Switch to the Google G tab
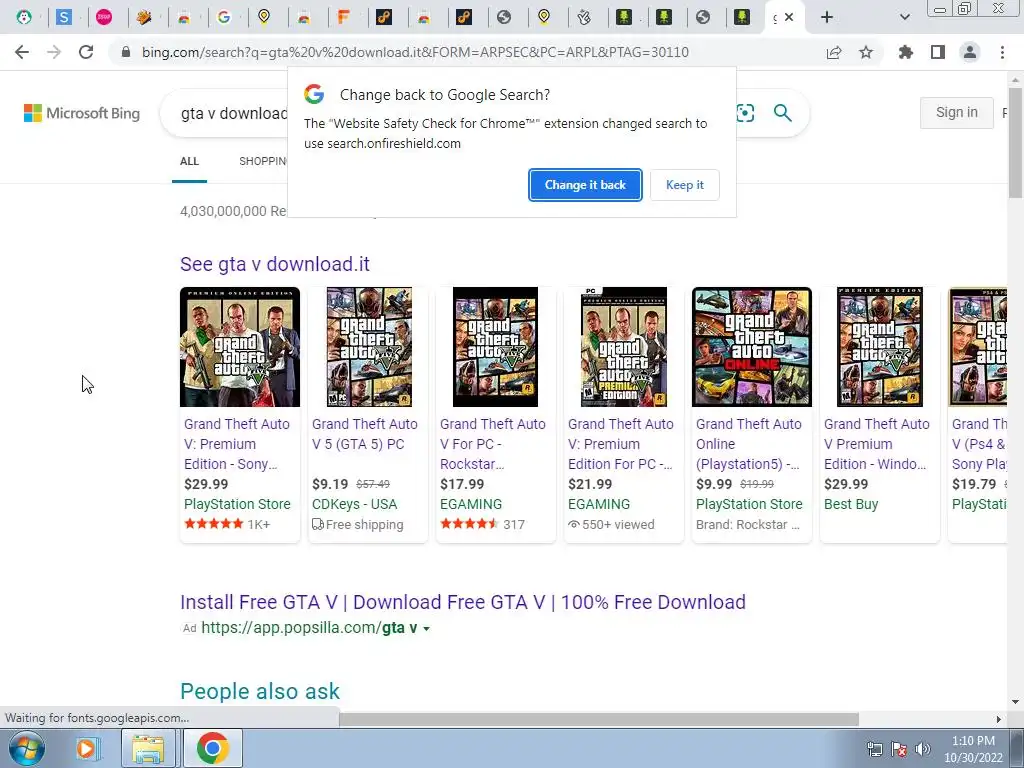Viewport: 1024px width, 768px height. (x=224, y=18)
